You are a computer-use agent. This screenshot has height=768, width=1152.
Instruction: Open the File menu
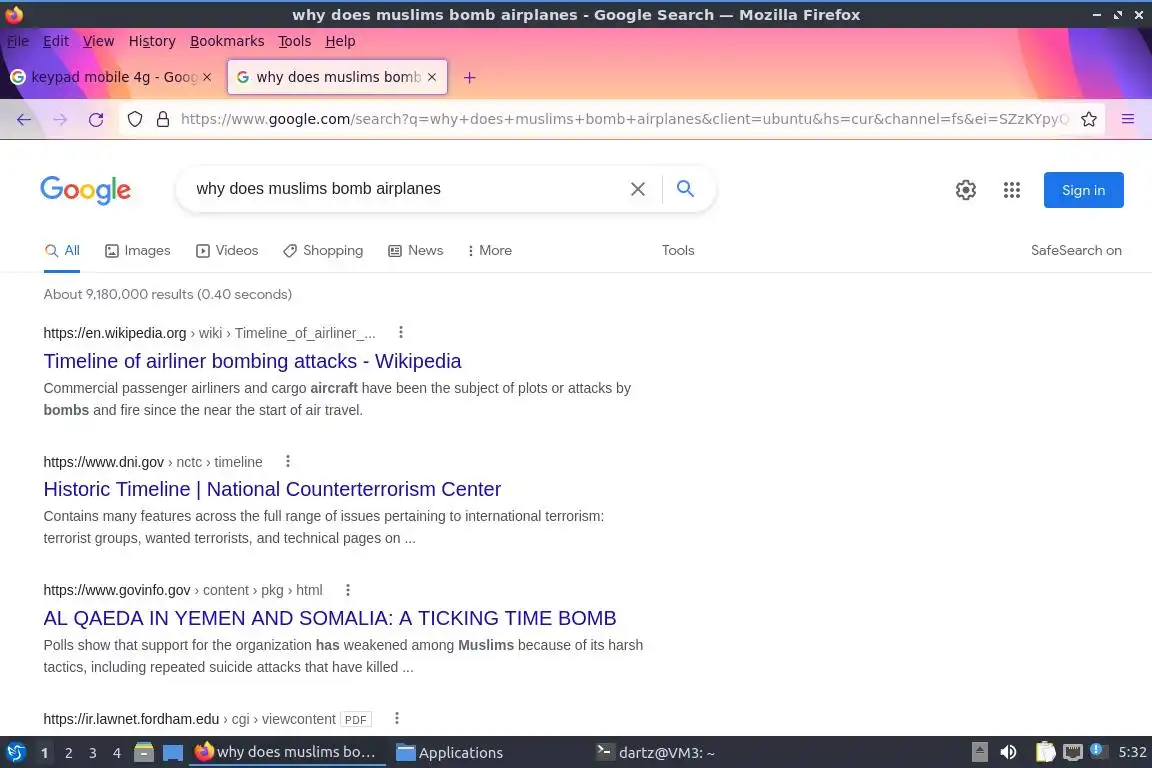(18, 41)
